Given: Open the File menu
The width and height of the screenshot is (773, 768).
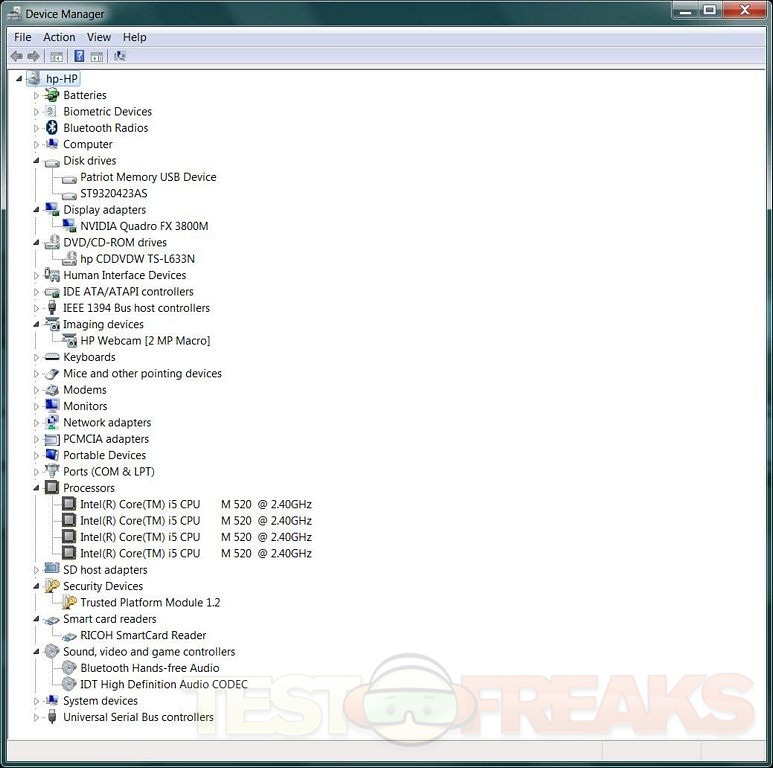Looking at the screenshot, I should [x=22, y=37].
